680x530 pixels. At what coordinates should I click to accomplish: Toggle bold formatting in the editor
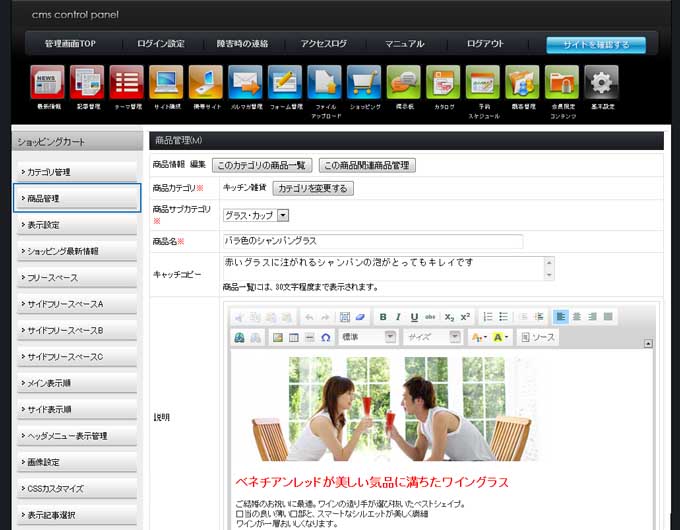pyautogui.click(x=383, y=317)
